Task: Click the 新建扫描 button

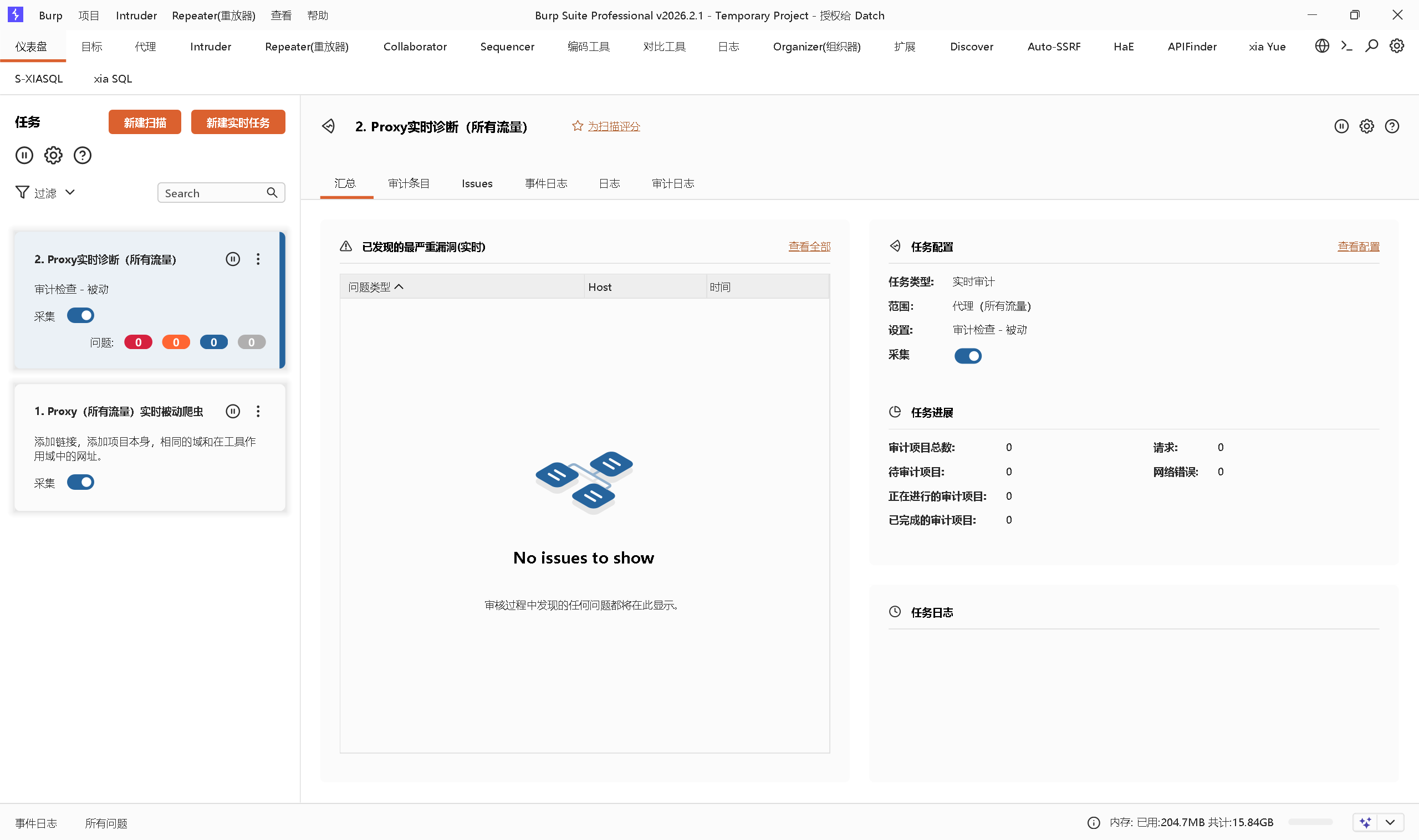Action: click(145, 122)
